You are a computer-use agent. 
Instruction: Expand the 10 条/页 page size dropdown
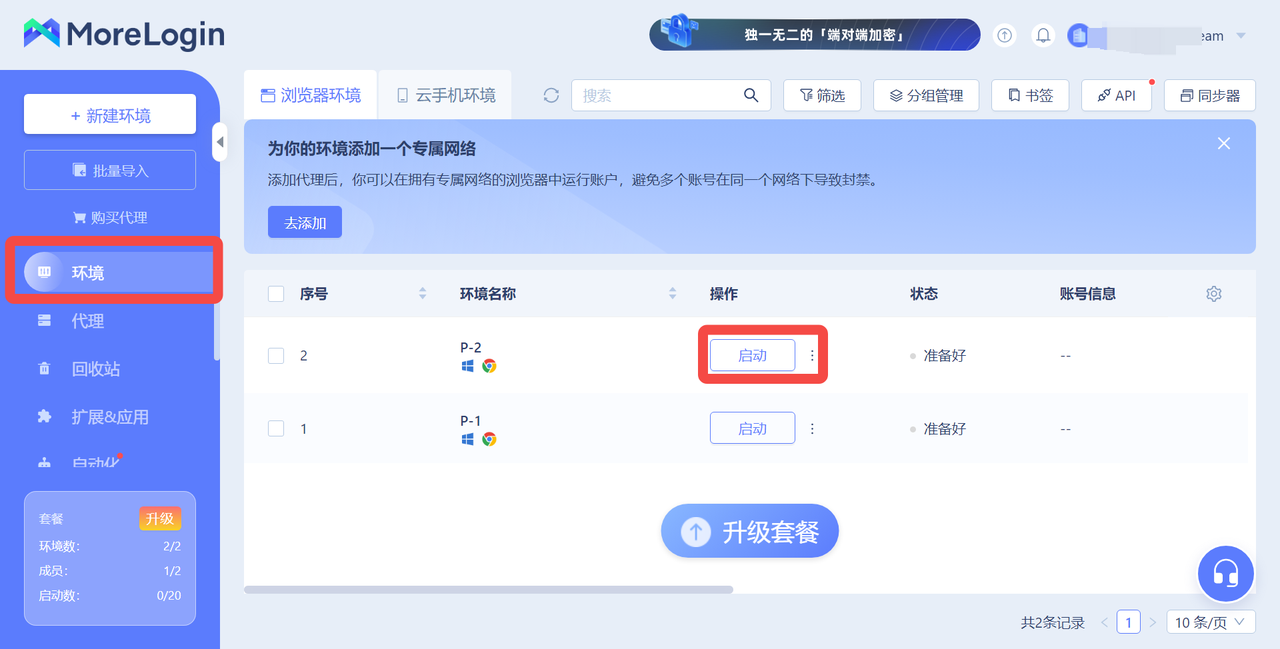pos(1210,622)
